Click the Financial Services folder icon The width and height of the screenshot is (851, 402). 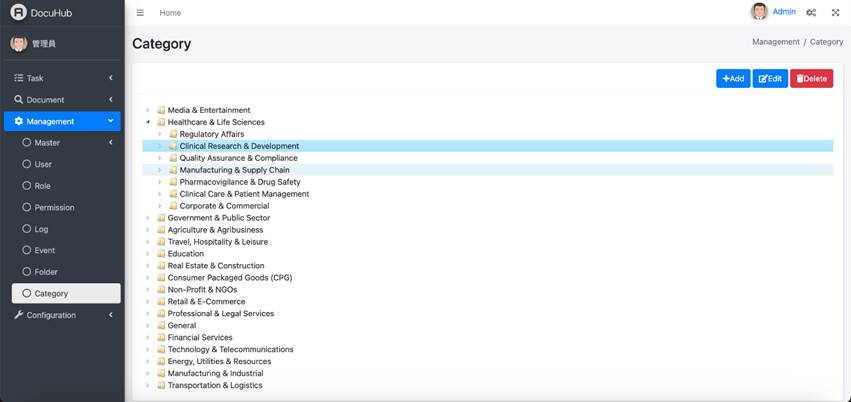coord(161,337)
